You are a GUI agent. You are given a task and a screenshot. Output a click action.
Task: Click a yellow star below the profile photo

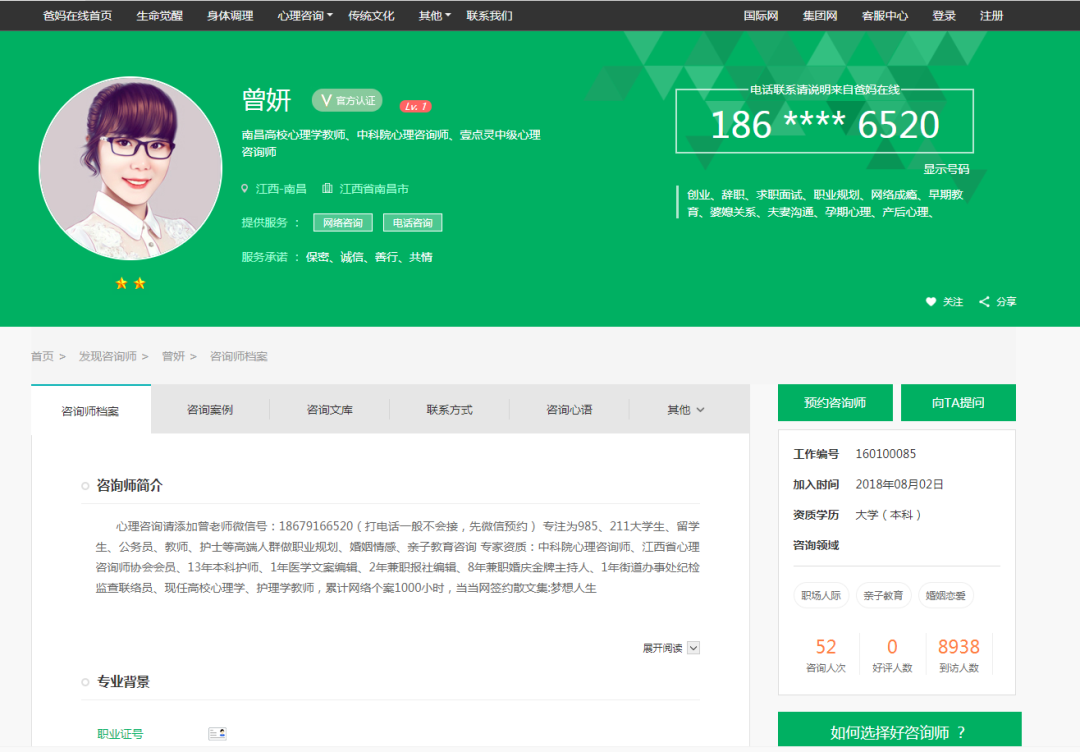pyautogui.click(x=123, y=282)
